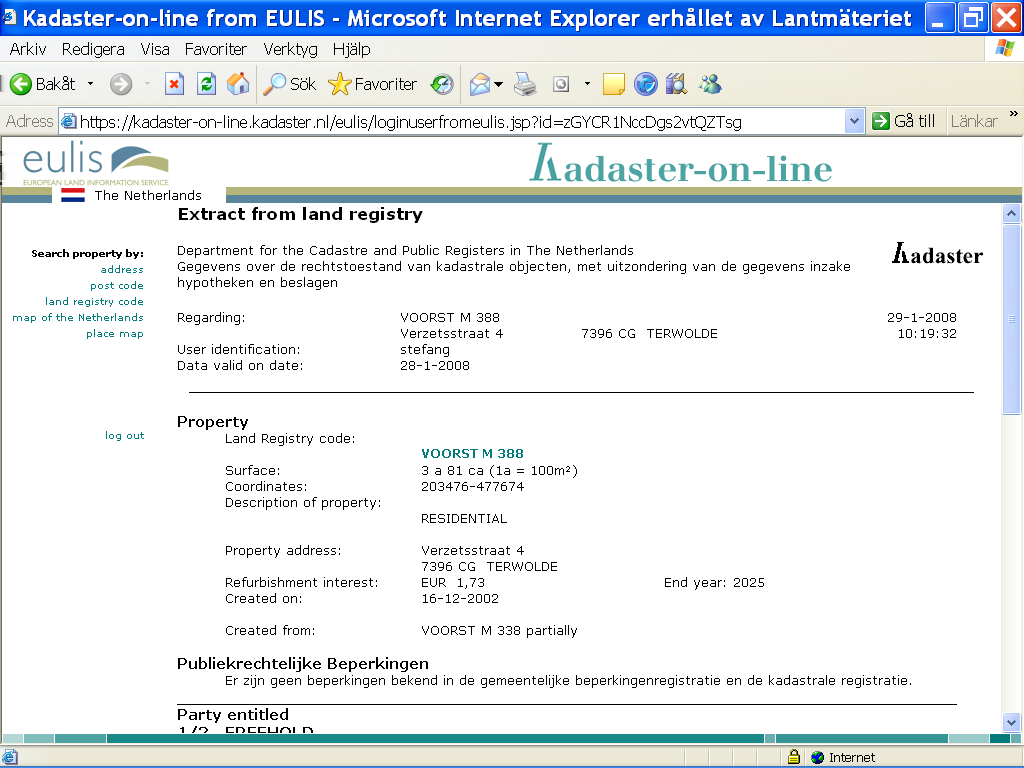Click the vertical scrollbar thumb
1024x768 pixels.
tap(1012, 319)
